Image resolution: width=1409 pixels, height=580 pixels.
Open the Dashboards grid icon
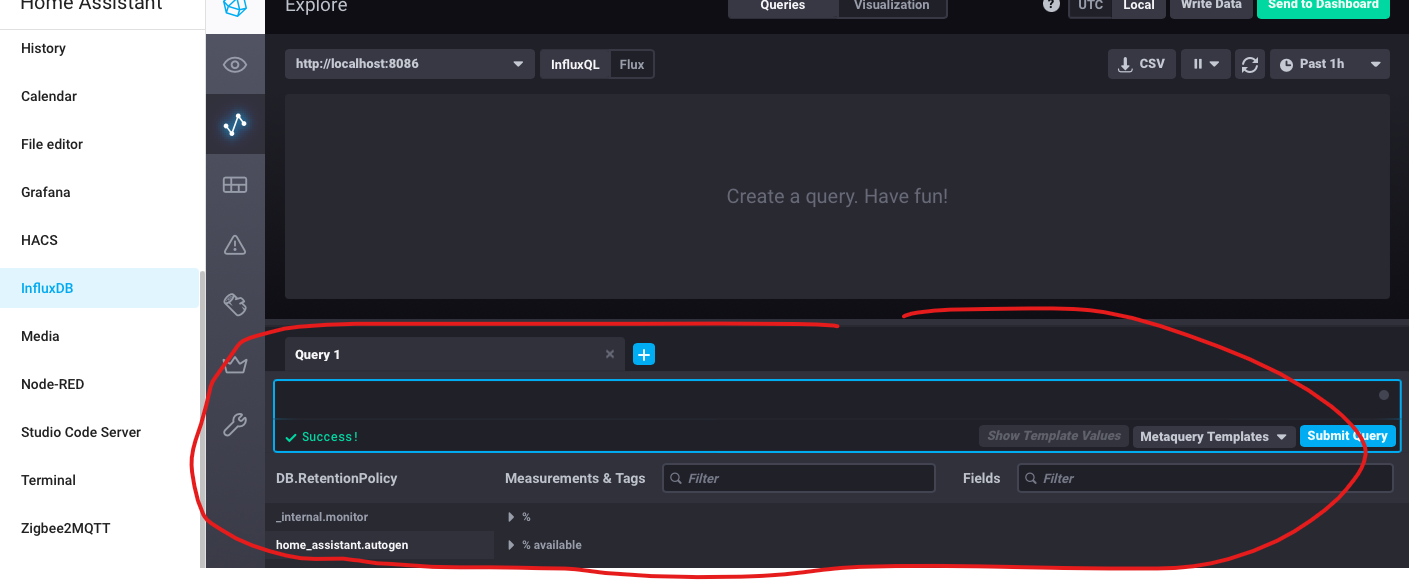pyautogui.click(x=235, y=185)
